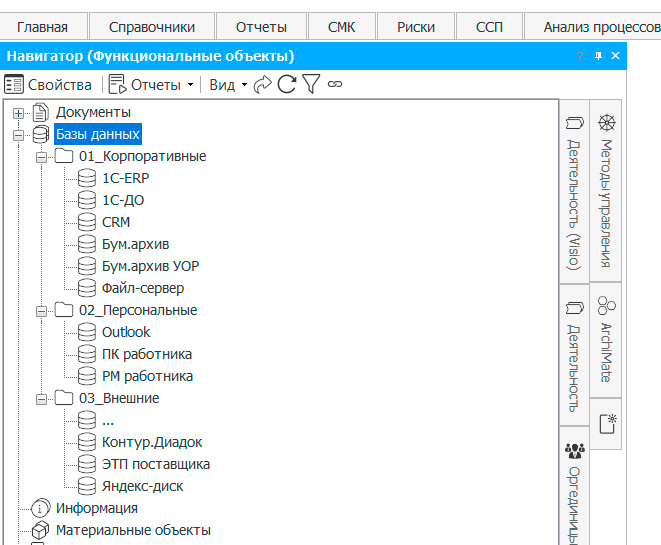Switch to Методы управления side tab

[607, 192]
